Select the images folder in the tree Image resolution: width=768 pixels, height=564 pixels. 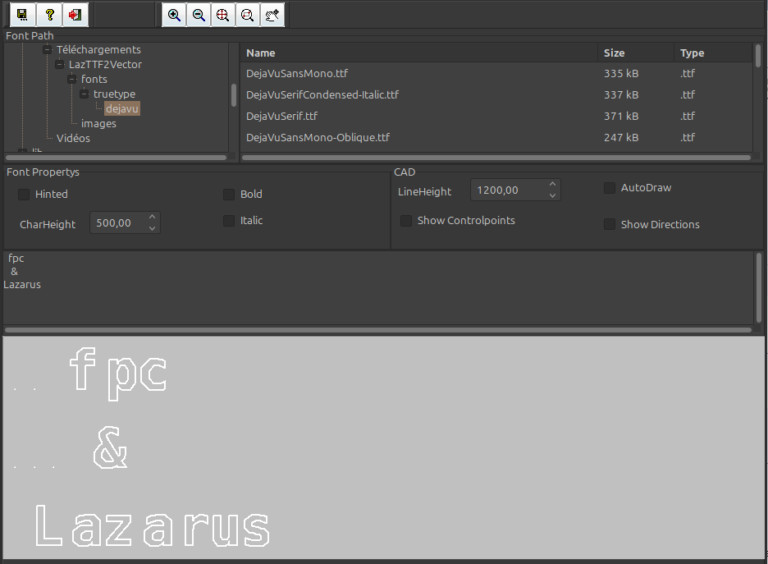(98, 124)
